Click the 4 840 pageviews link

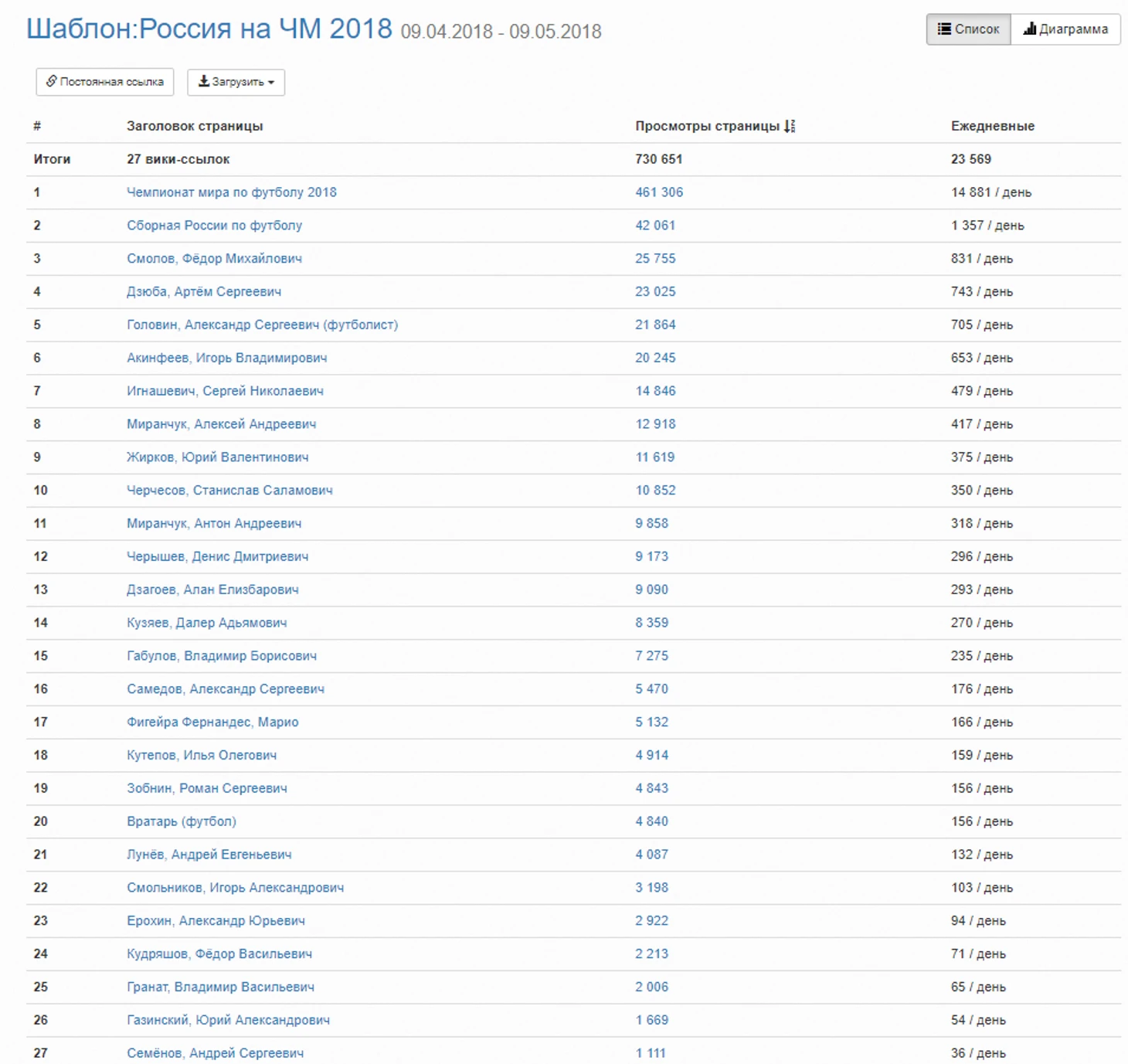pyautogui.click(x=651, y=821)
